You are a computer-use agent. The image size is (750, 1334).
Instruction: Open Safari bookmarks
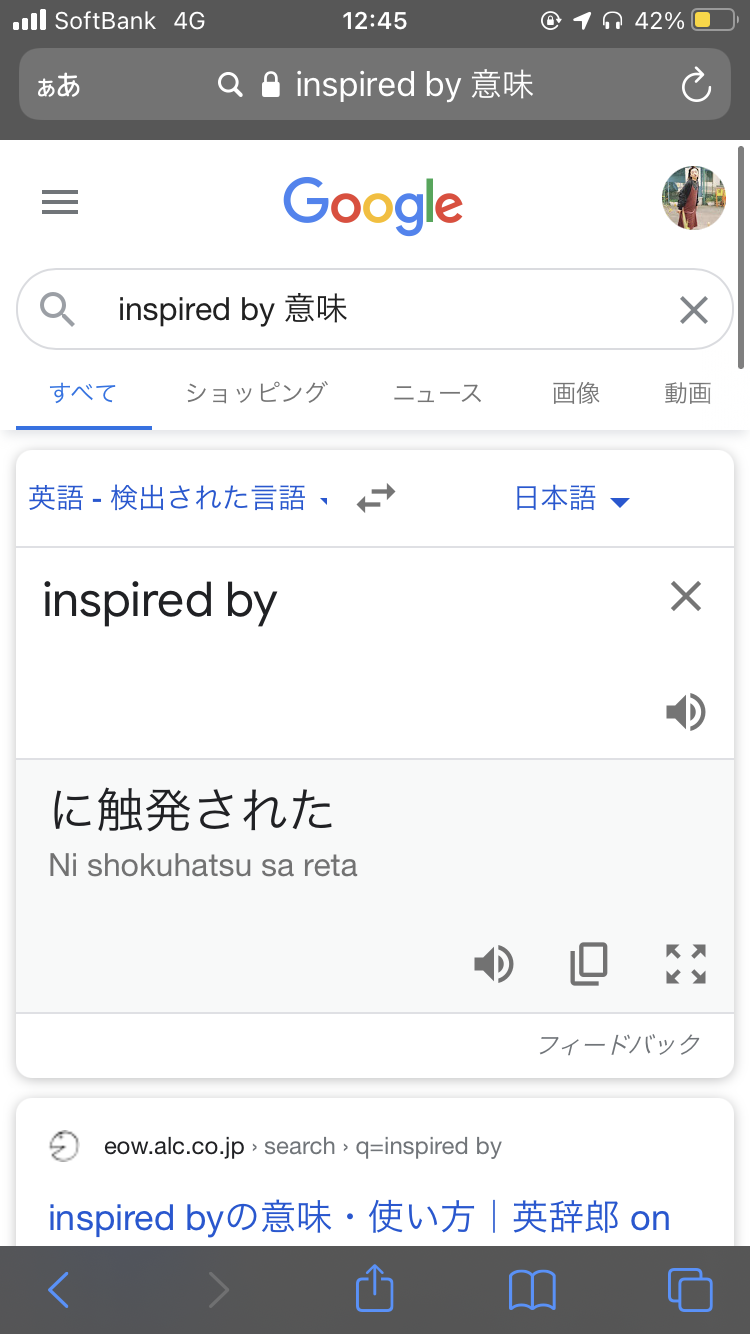(x=532, y=1289)
